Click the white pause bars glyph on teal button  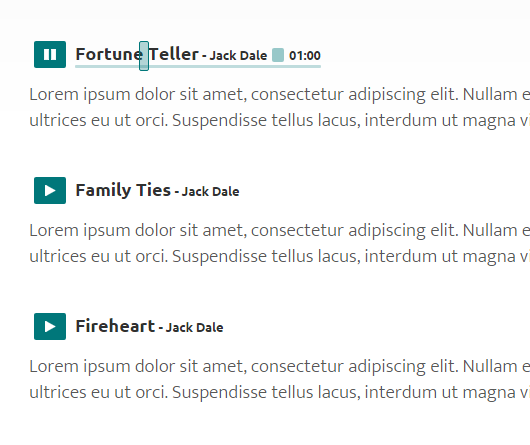tap(50, 54)
